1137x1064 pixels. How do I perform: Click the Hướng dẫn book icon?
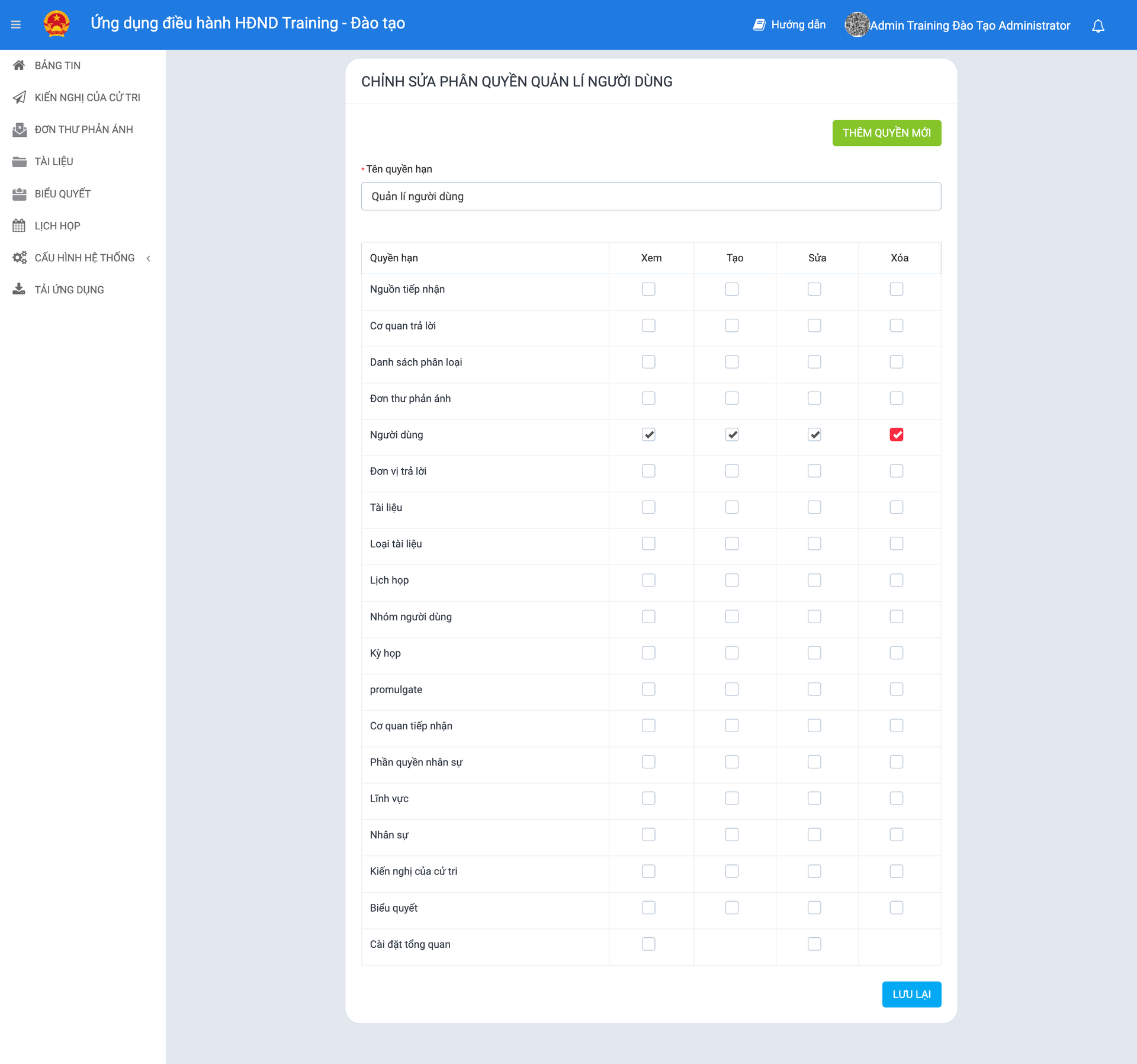(x=759, y=25)
